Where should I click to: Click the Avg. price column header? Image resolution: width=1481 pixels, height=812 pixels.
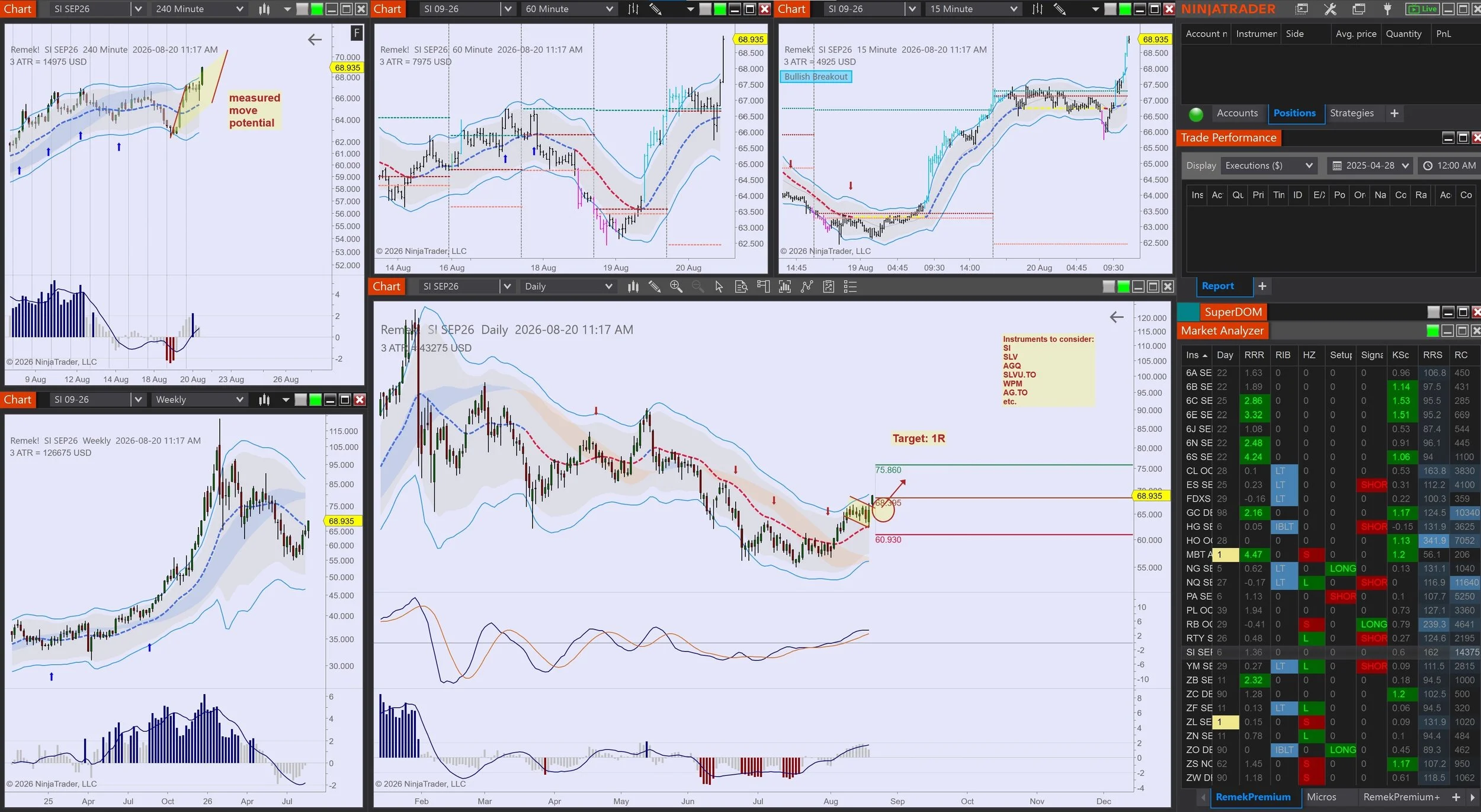[x=1355, y=34]
